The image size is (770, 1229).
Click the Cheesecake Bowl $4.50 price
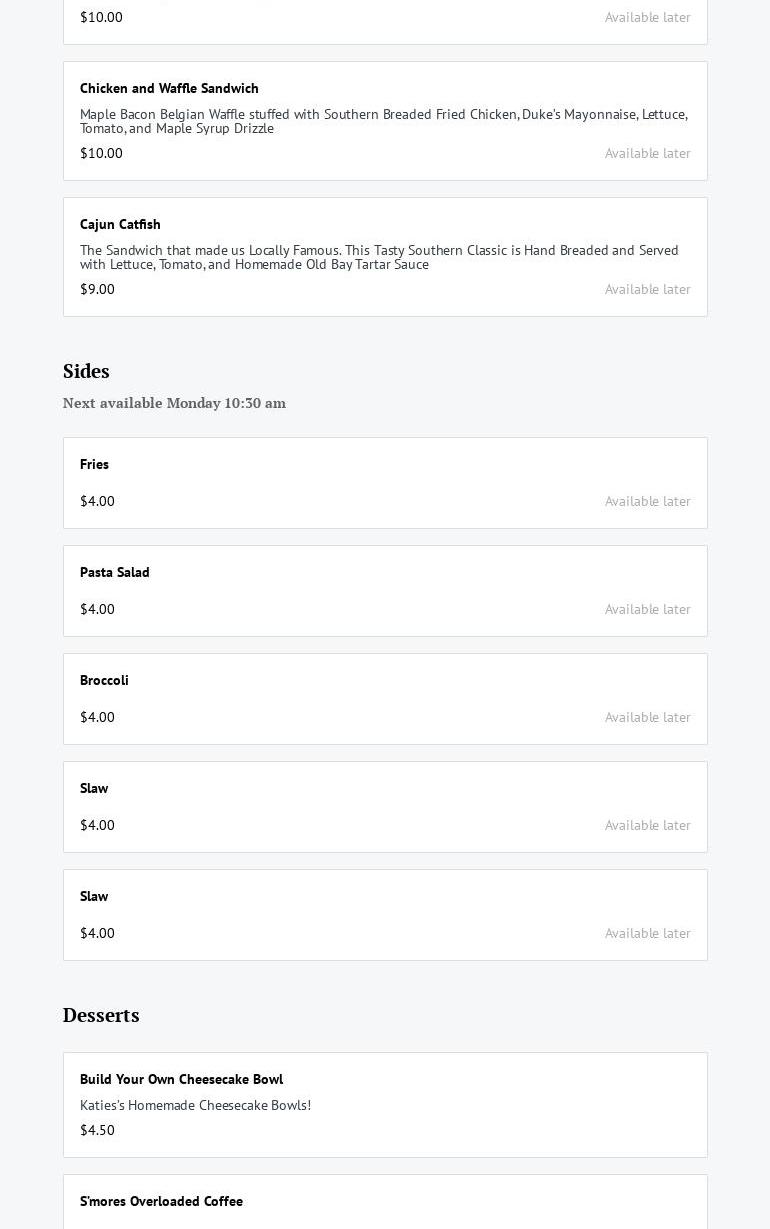[97, 1131]
